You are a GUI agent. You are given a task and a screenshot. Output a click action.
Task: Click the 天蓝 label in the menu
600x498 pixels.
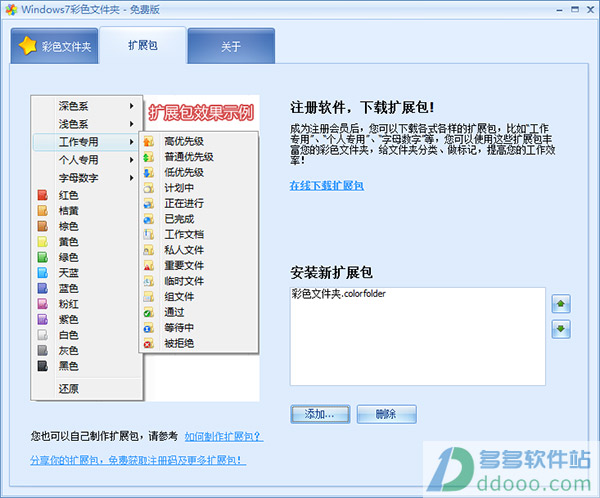click(68, 273)
